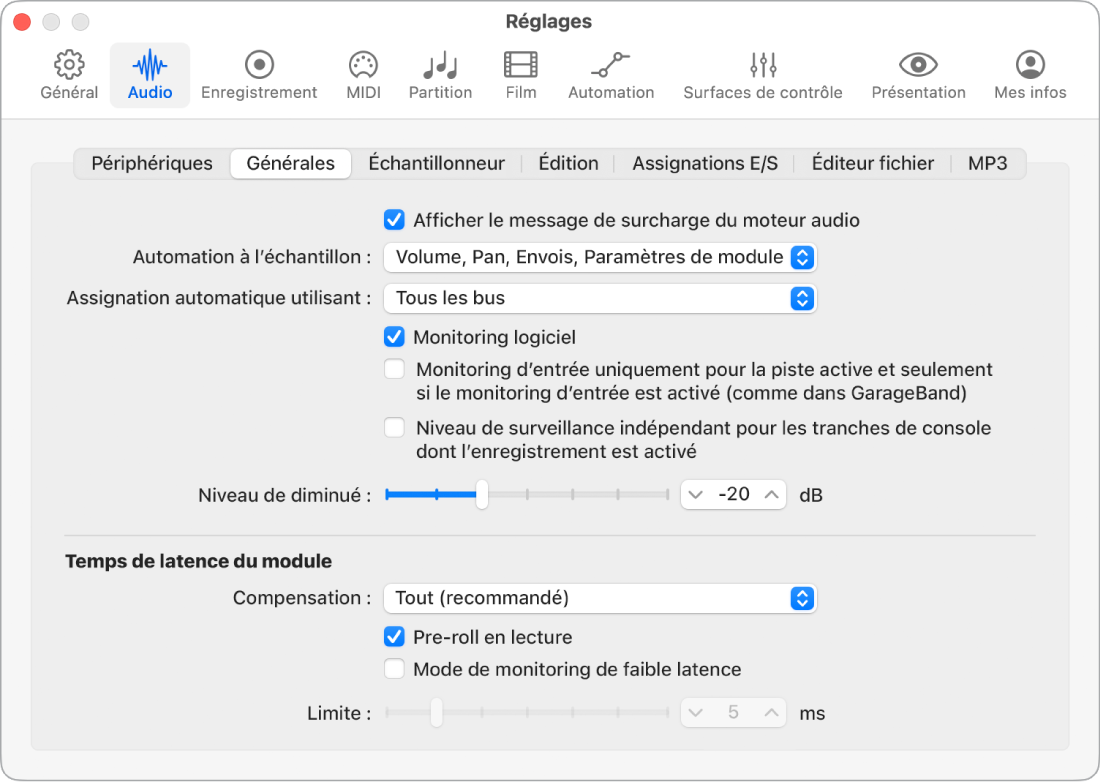1101x782 pixels.
Task: Switch to Partition music notes icon
Action: click(440, 66)
